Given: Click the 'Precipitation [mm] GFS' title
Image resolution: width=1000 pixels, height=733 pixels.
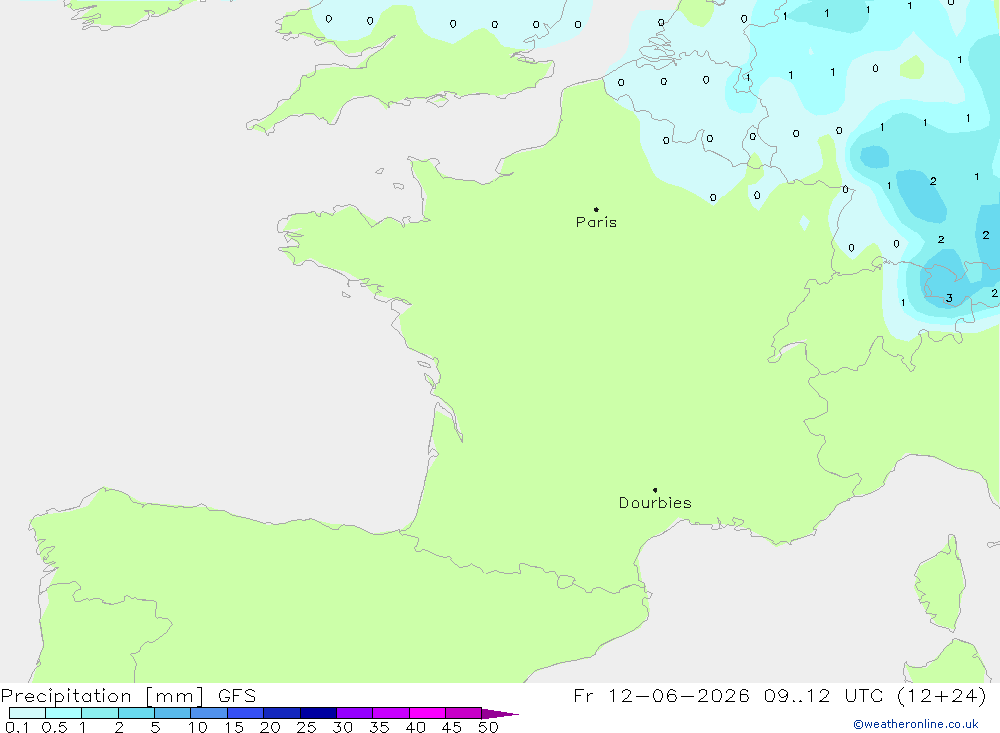Looking at the screenshot, I should 128,695.
